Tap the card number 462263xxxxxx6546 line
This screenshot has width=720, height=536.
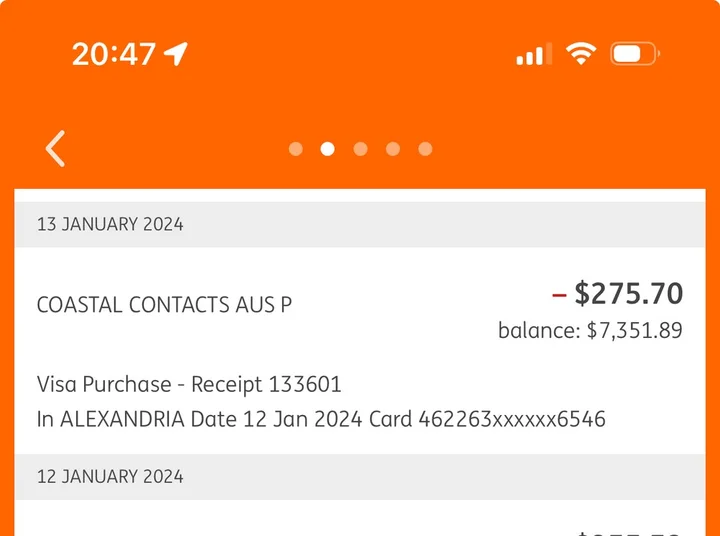coord(321,419)
